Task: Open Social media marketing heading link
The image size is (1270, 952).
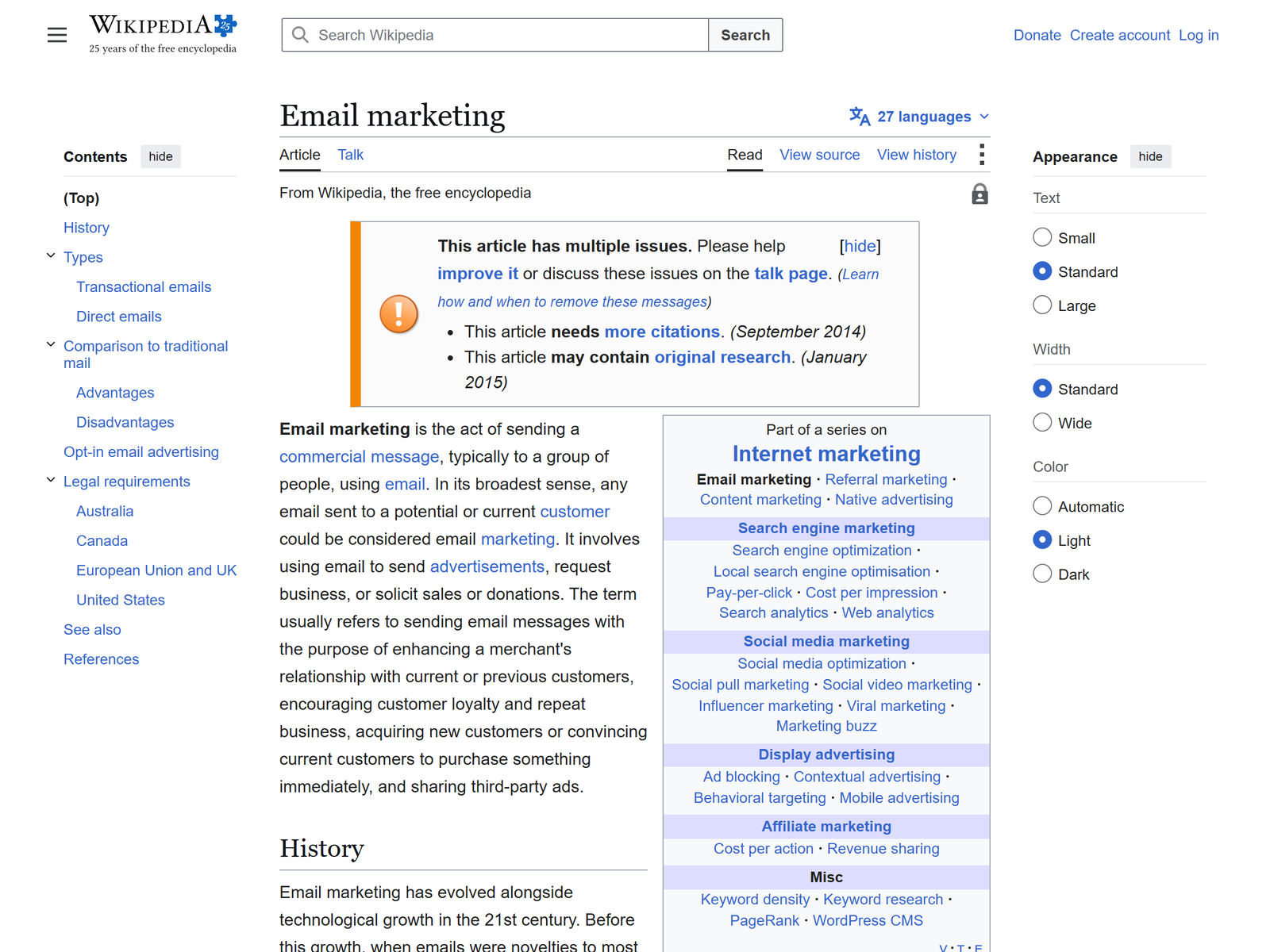Action: pos(826,641)
